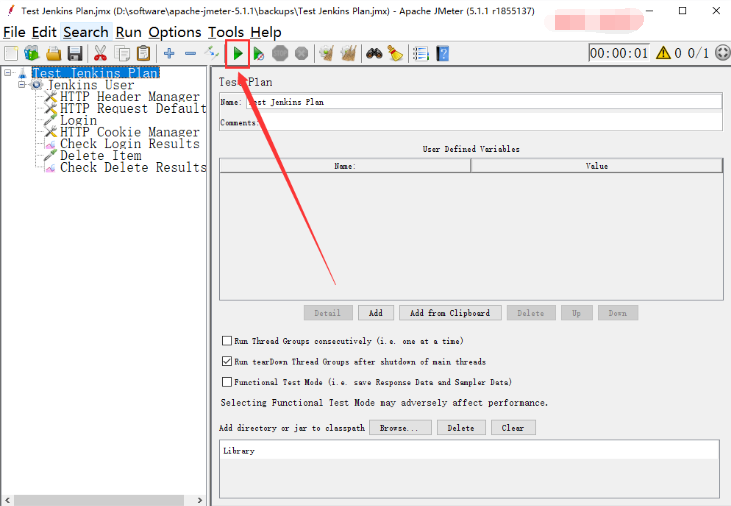The height and width of the screenshot is (506, 731).
Task: Click the remote engine status icon
Action: 723,53
